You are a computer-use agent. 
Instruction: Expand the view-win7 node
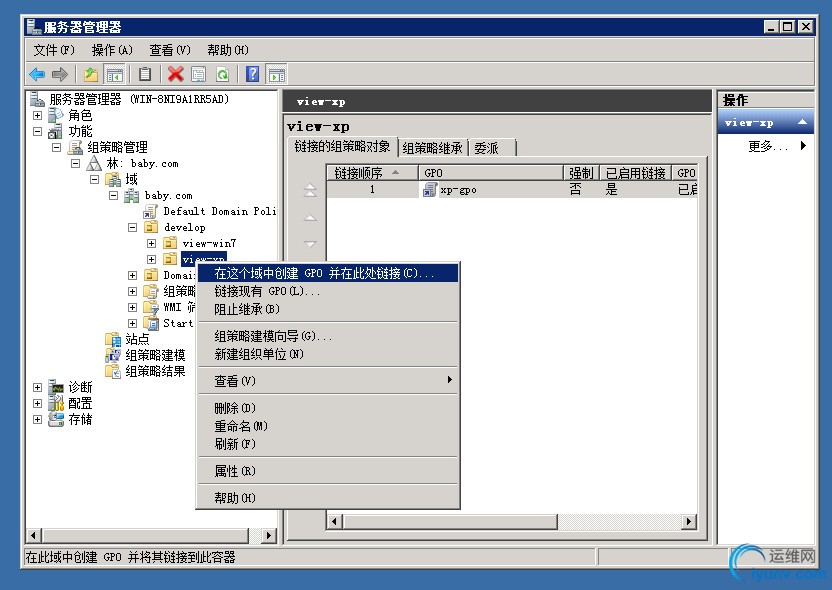click(152, 243)
